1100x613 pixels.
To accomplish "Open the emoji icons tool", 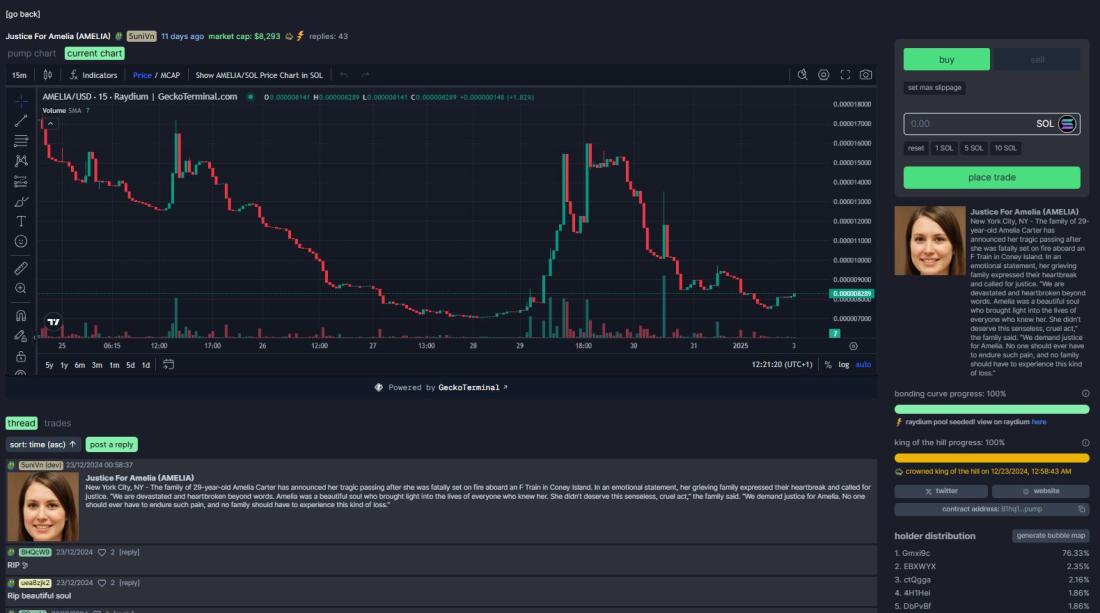I will [21, 241].
